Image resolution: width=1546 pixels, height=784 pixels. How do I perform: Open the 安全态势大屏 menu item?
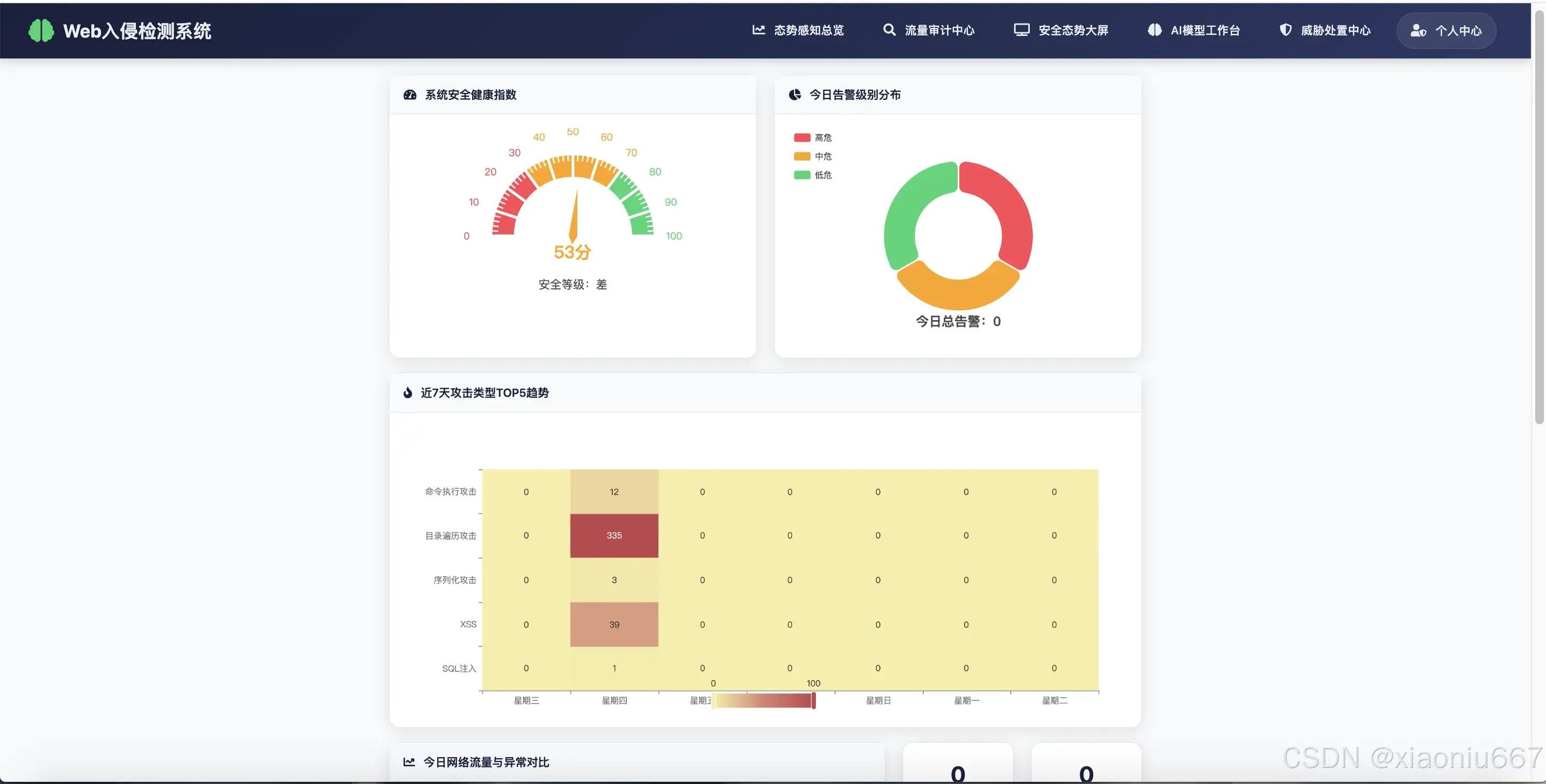[x=1073, y=31]
